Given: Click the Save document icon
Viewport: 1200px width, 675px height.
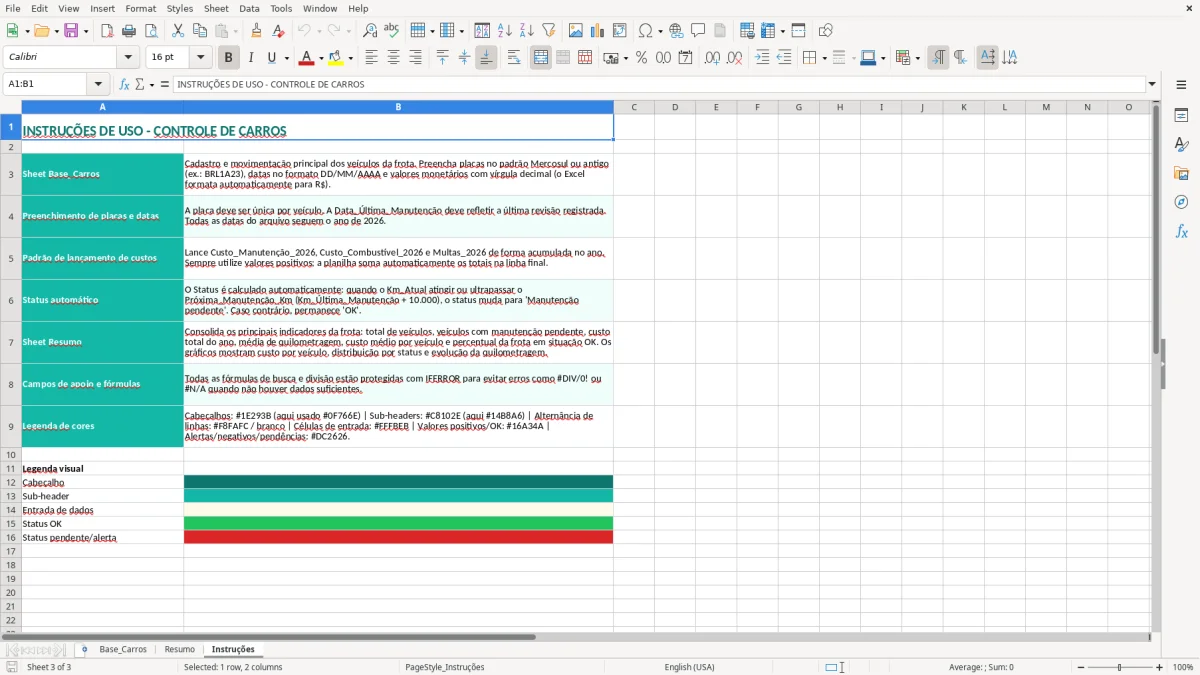Looking at the screenshot, I should coord(71,31).
